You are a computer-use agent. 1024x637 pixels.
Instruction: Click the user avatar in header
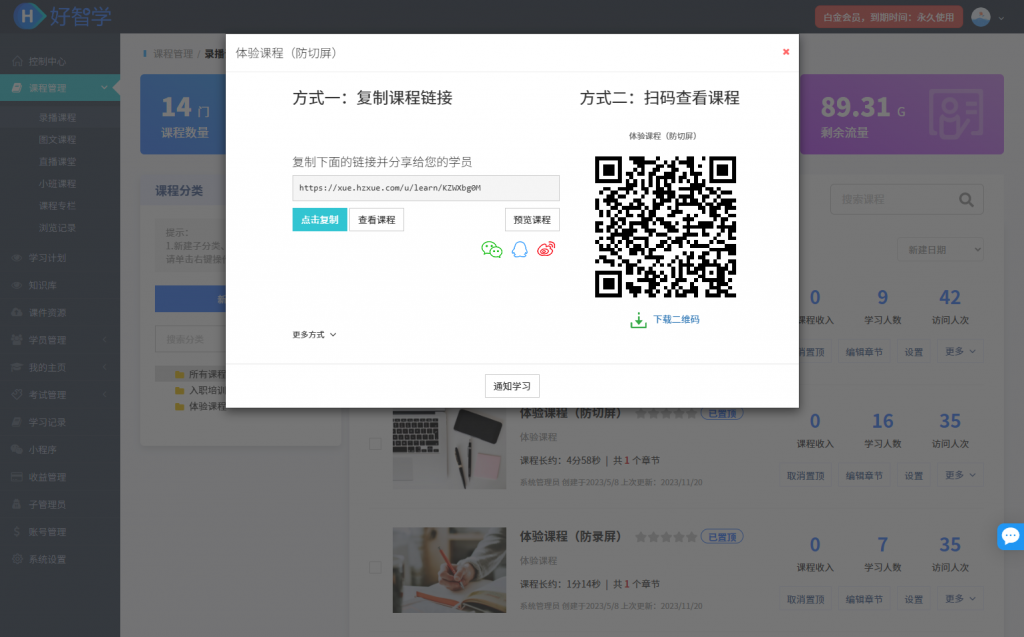pos(980,17)
